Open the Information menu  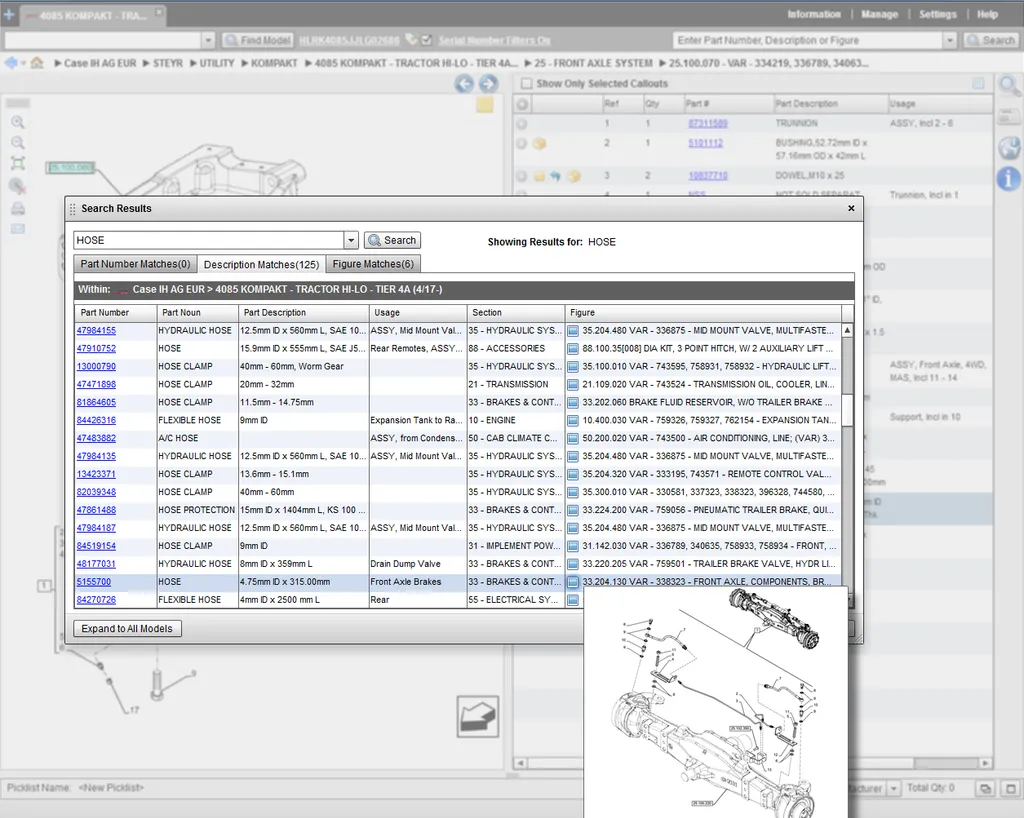(814, 14)
